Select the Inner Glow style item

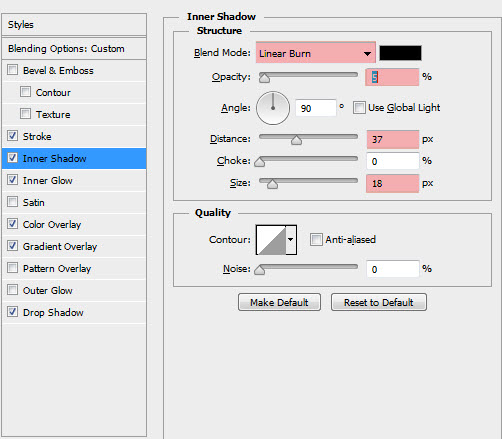tap(74, 180)
